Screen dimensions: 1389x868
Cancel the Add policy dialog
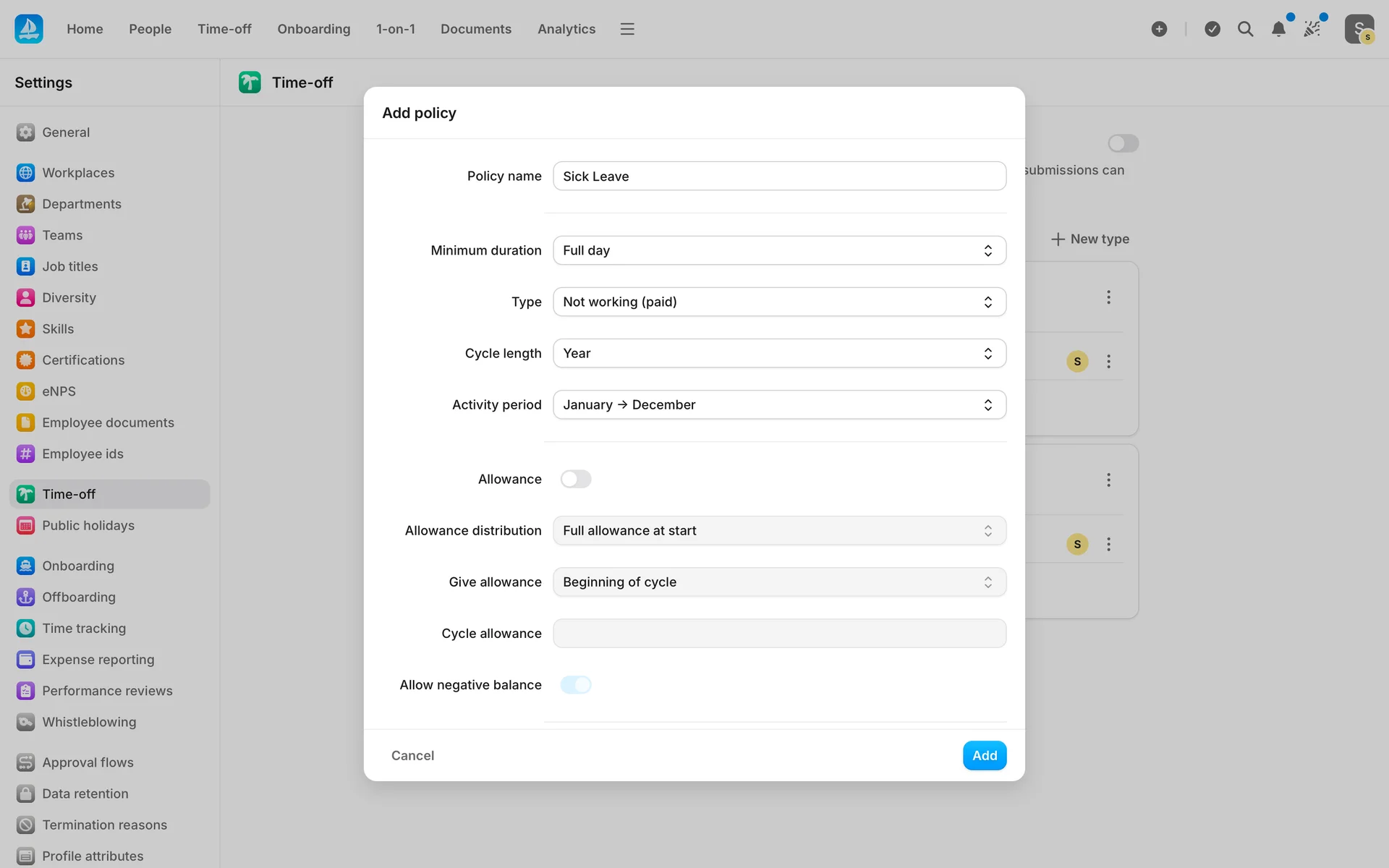[412, 755]
